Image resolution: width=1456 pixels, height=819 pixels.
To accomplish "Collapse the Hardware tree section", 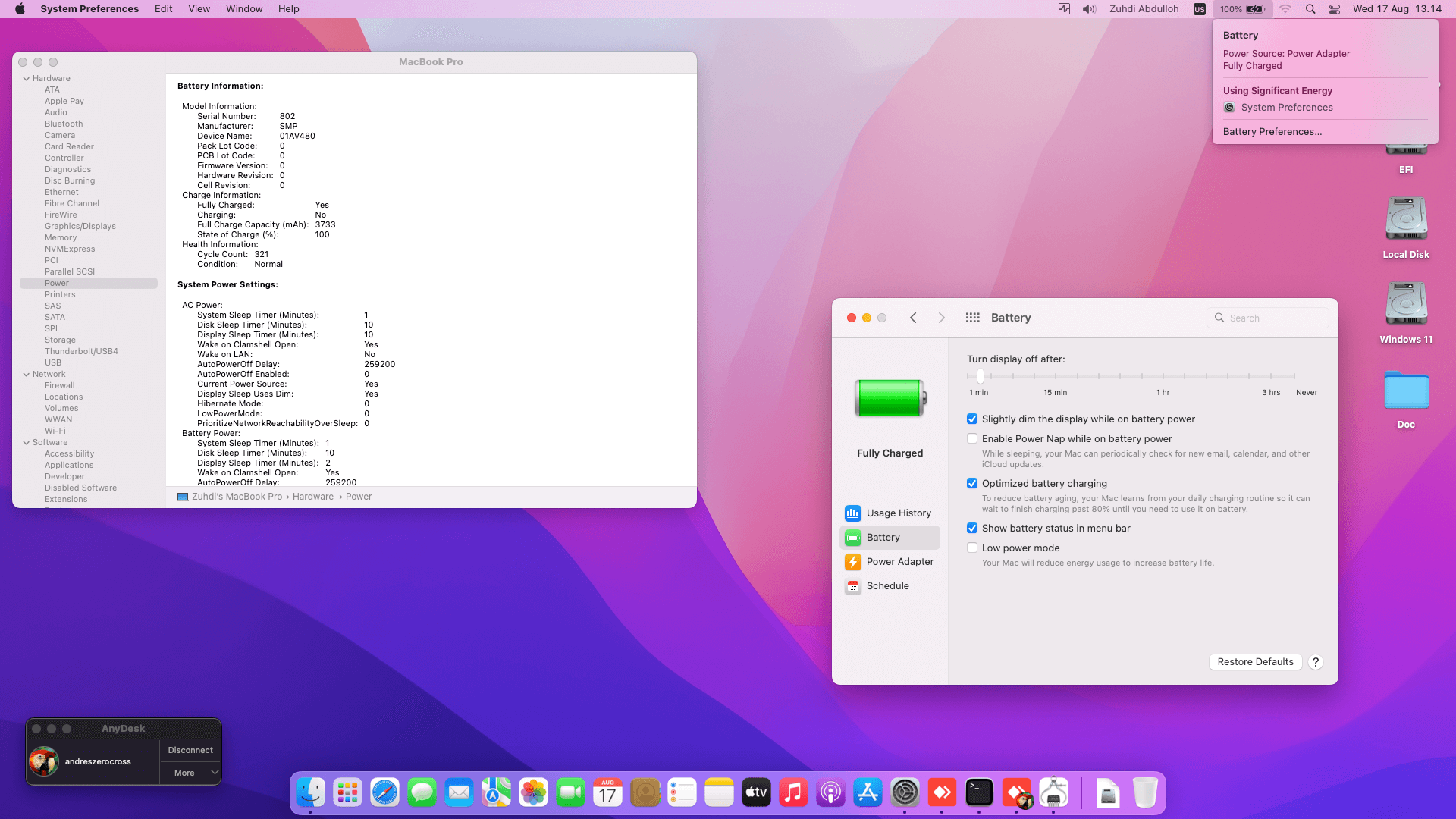I will pyautogui.click(x=27, y=79).
